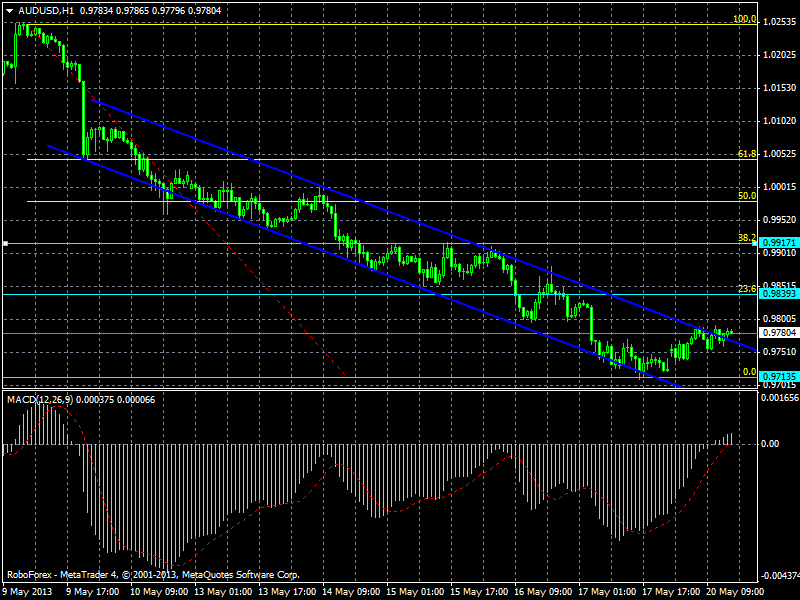Click the 1.00015 price axis label
Viewport: 800px width, 600px height.
[x=780, y=187]
